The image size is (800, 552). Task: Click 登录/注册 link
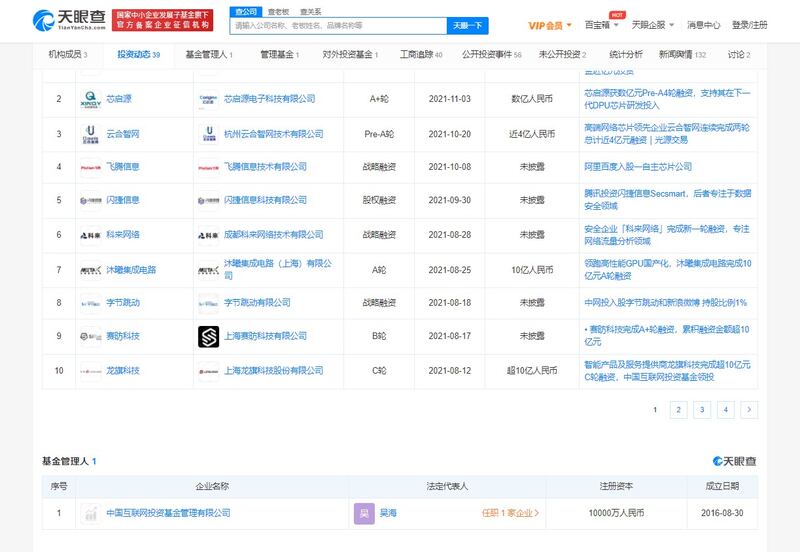tap(749, 25)
